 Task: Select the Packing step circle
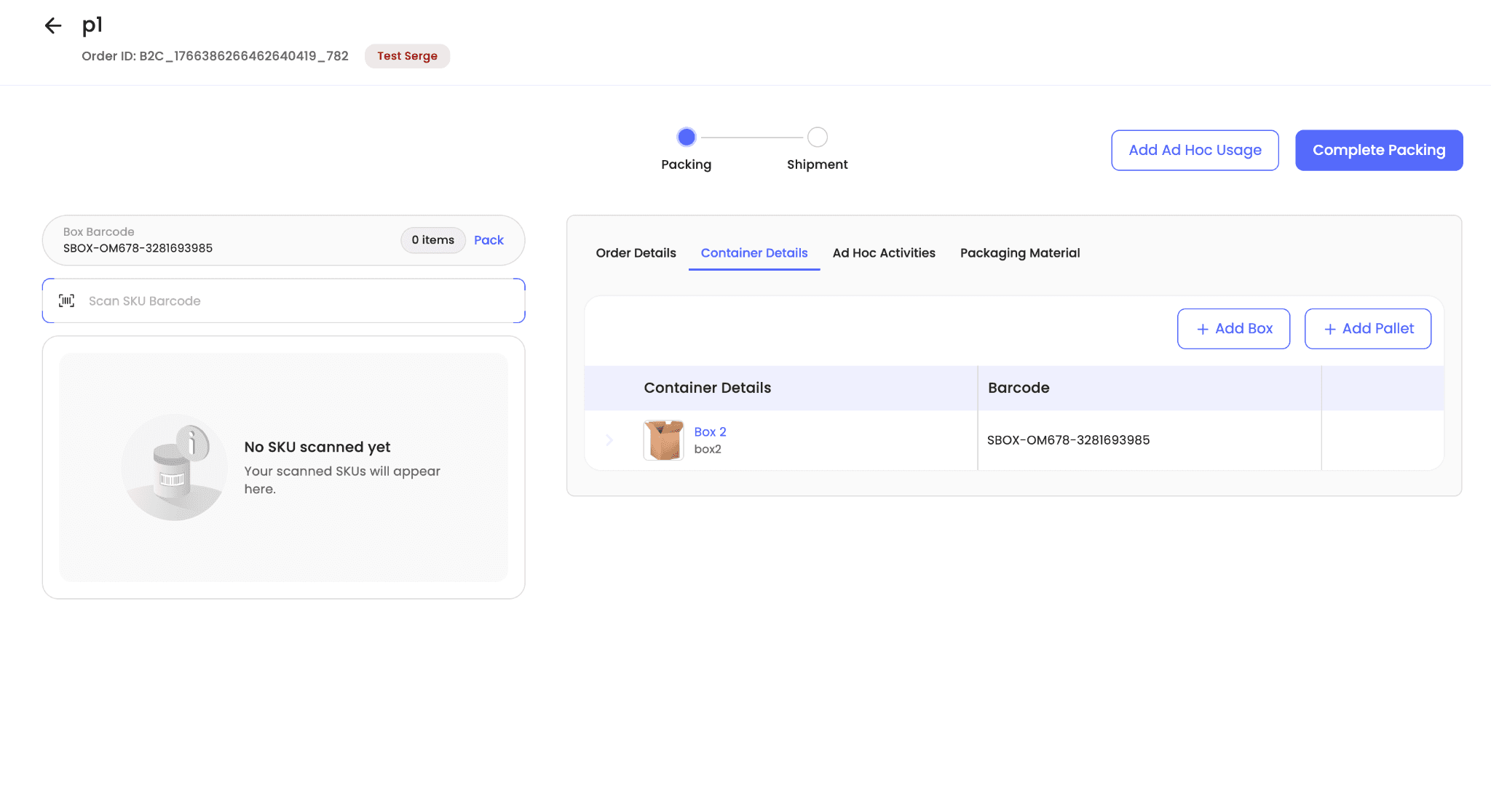pos(686,137)
